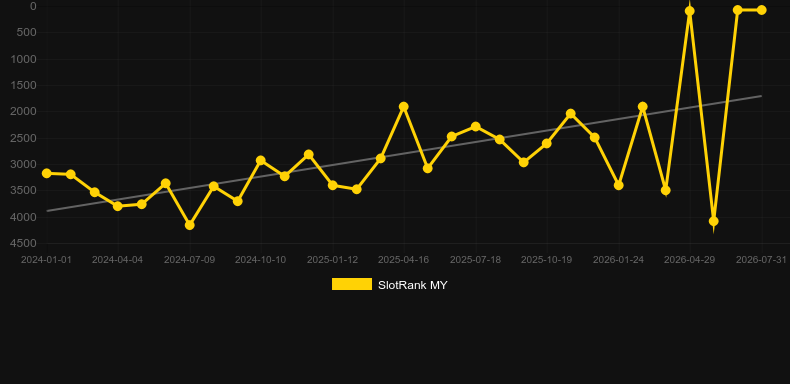Click the 2500 y-axis label

click(24, 138)
